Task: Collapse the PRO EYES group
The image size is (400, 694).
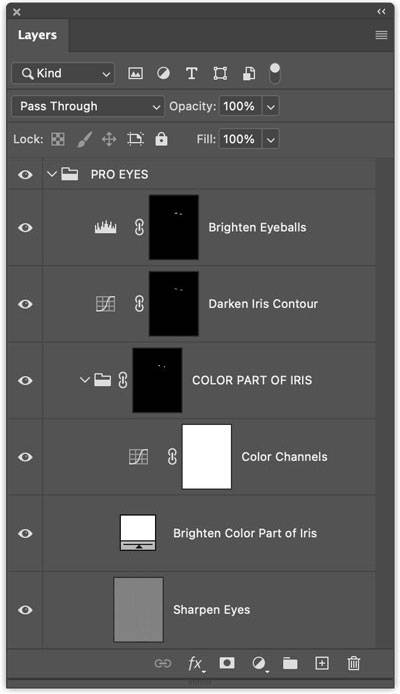Action: pyautogui.click(x=52, y=174)
